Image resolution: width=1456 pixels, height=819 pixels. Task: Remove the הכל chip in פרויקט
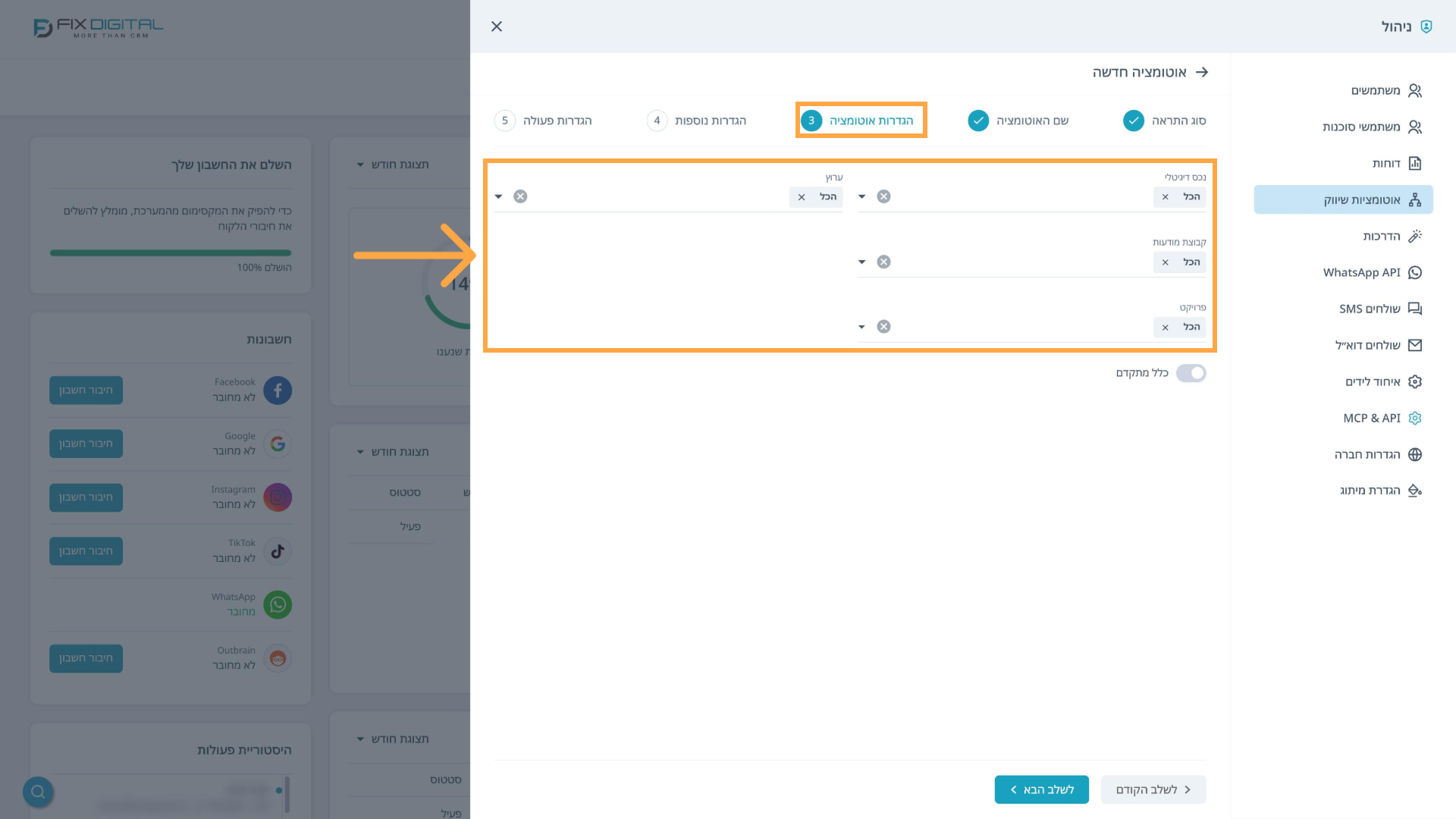point(1166,328)
